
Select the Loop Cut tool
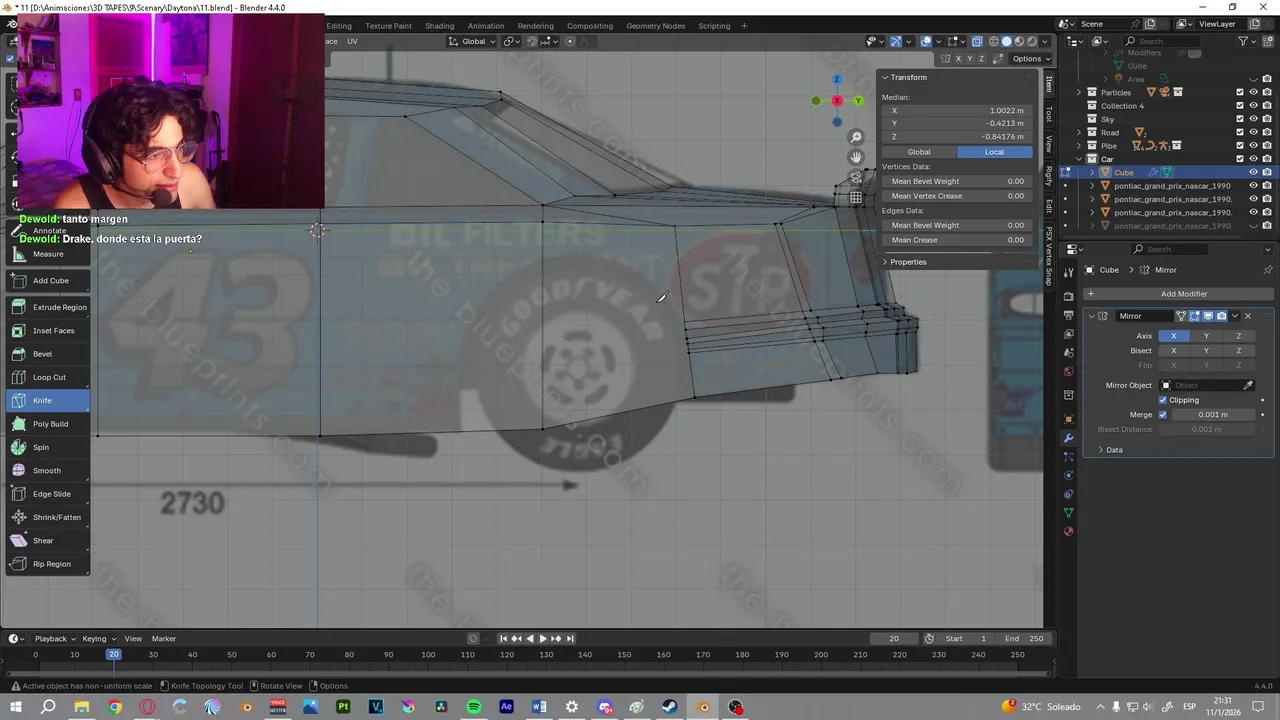(48, 377)
